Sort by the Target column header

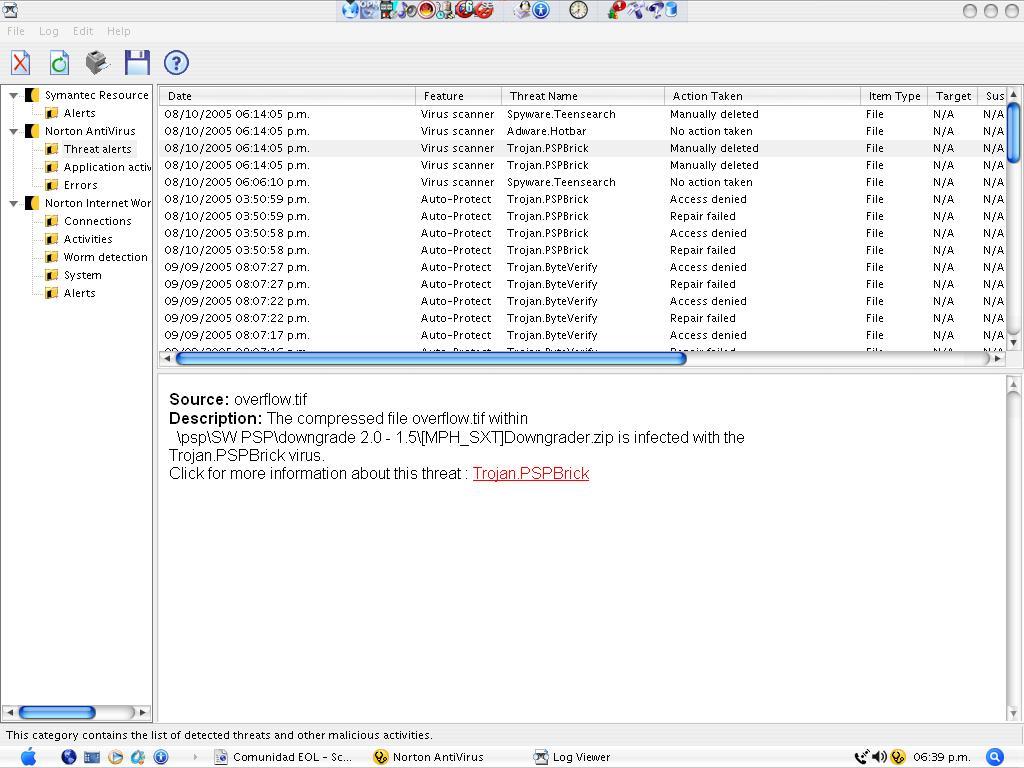(953, 96)
